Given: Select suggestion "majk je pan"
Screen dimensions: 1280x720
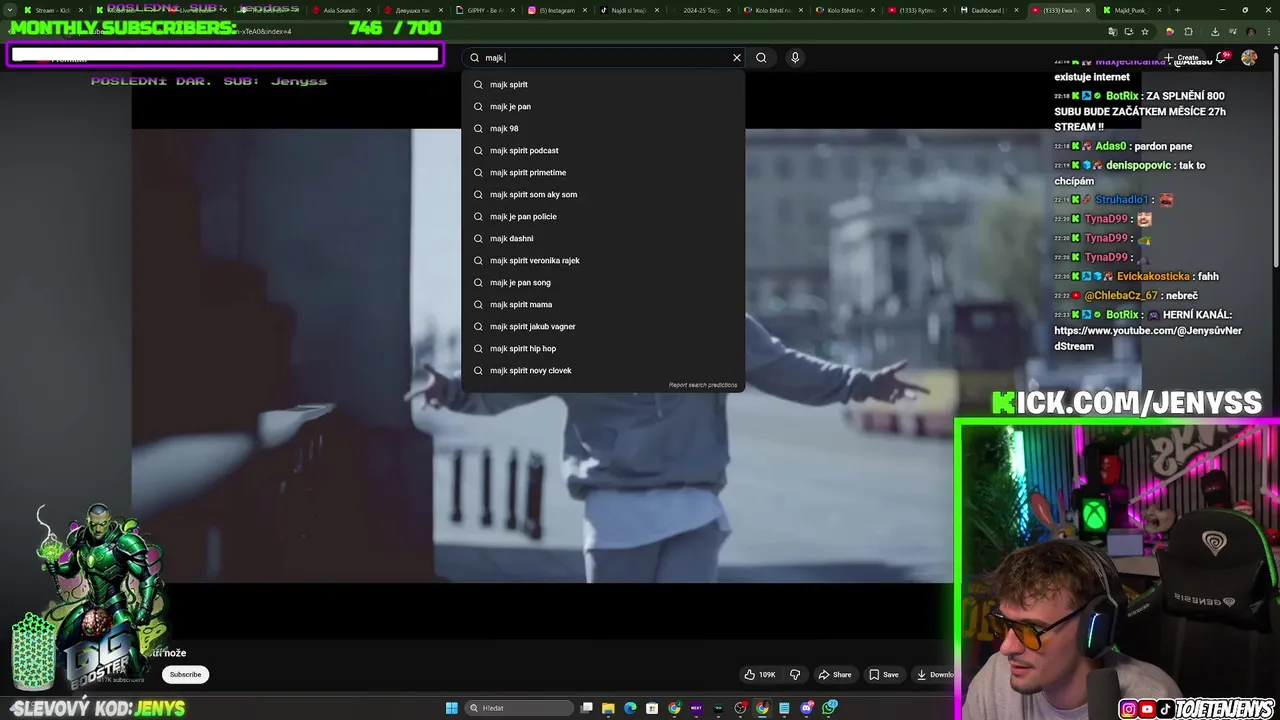Looking at the screenshot, I should click(603, 106).
